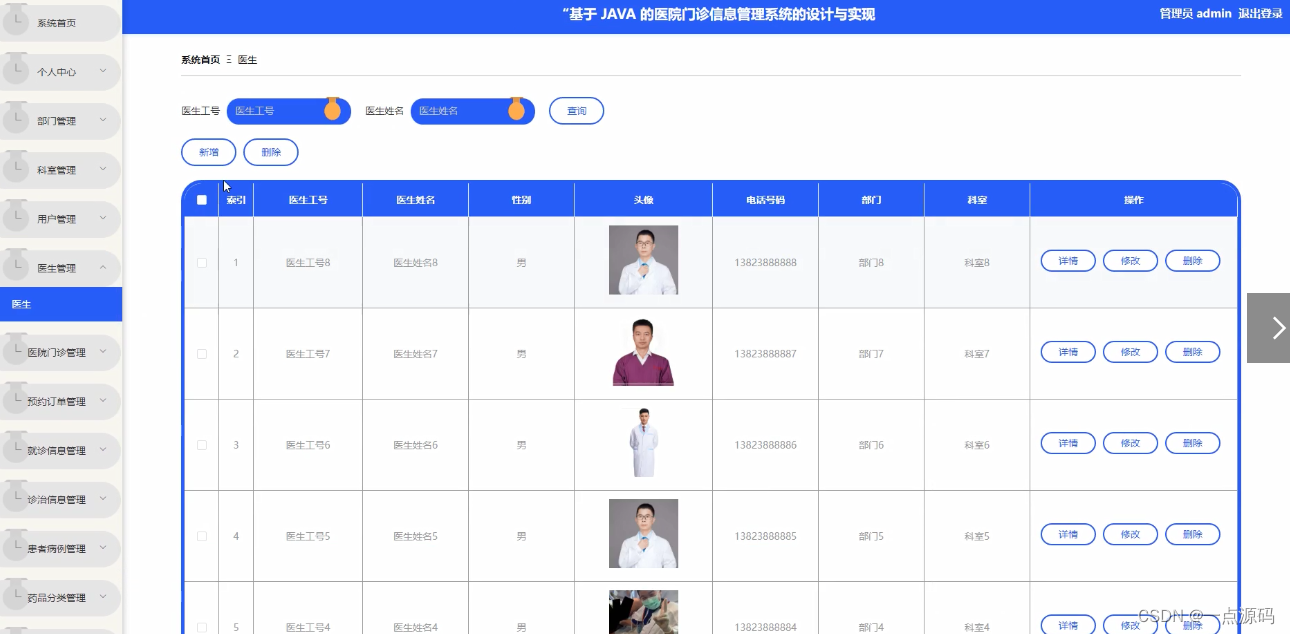Screen dimensions: 1290x634
Task: Click 修改 for 医生工号6 row
Action: point(1130,443)
